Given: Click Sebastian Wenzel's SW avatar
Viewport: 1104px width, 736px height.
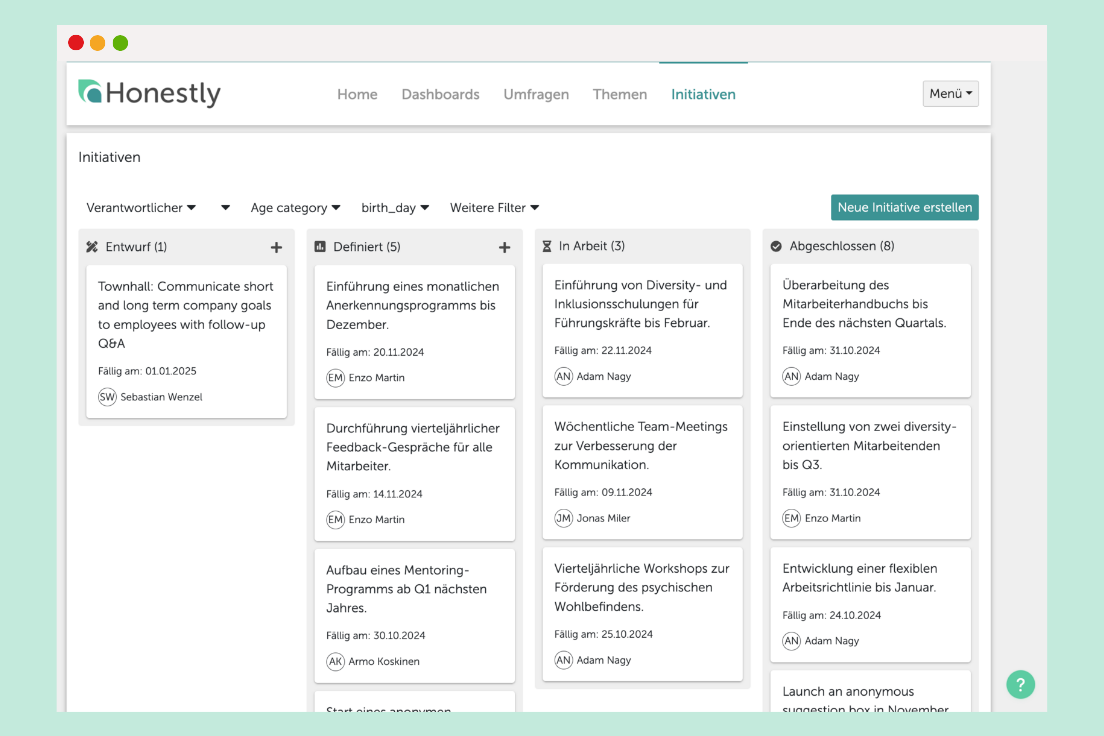Looking at the screenshot, I should 107,397.
